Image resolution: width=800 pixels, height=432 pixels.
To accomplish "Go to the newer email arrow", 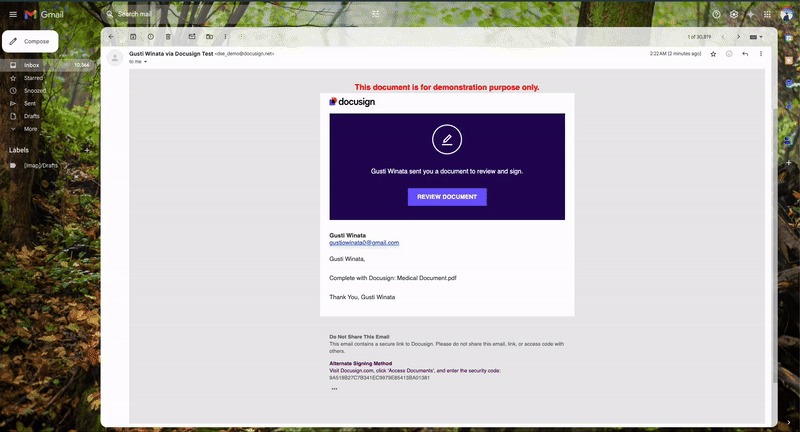I will (722, 37).
